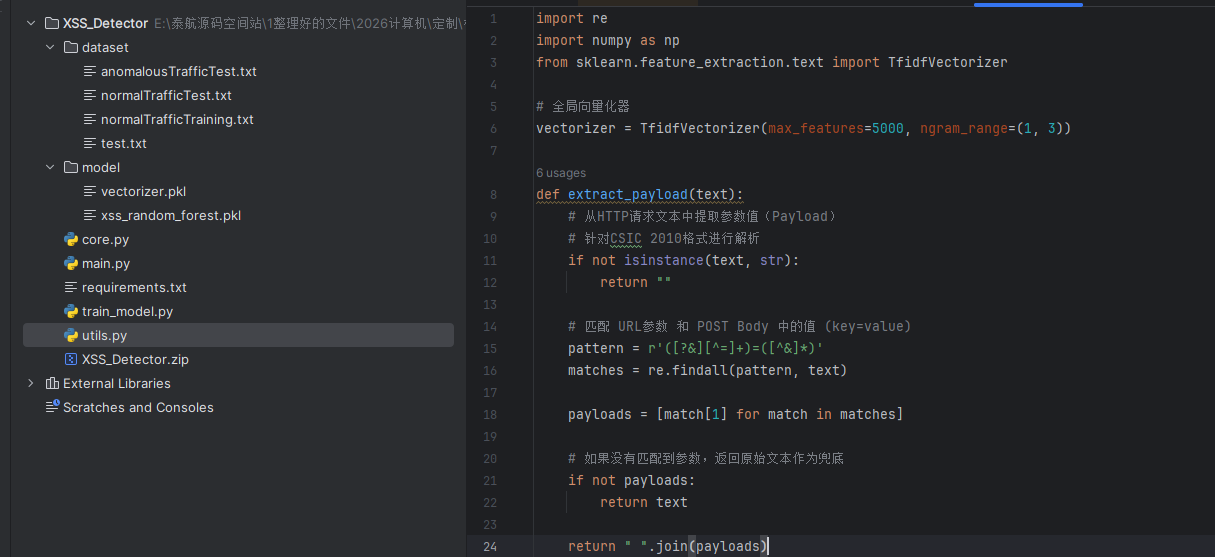Click train_model.py Python icon
Screen dimensions: 1215x557
[x=71, y=311]
